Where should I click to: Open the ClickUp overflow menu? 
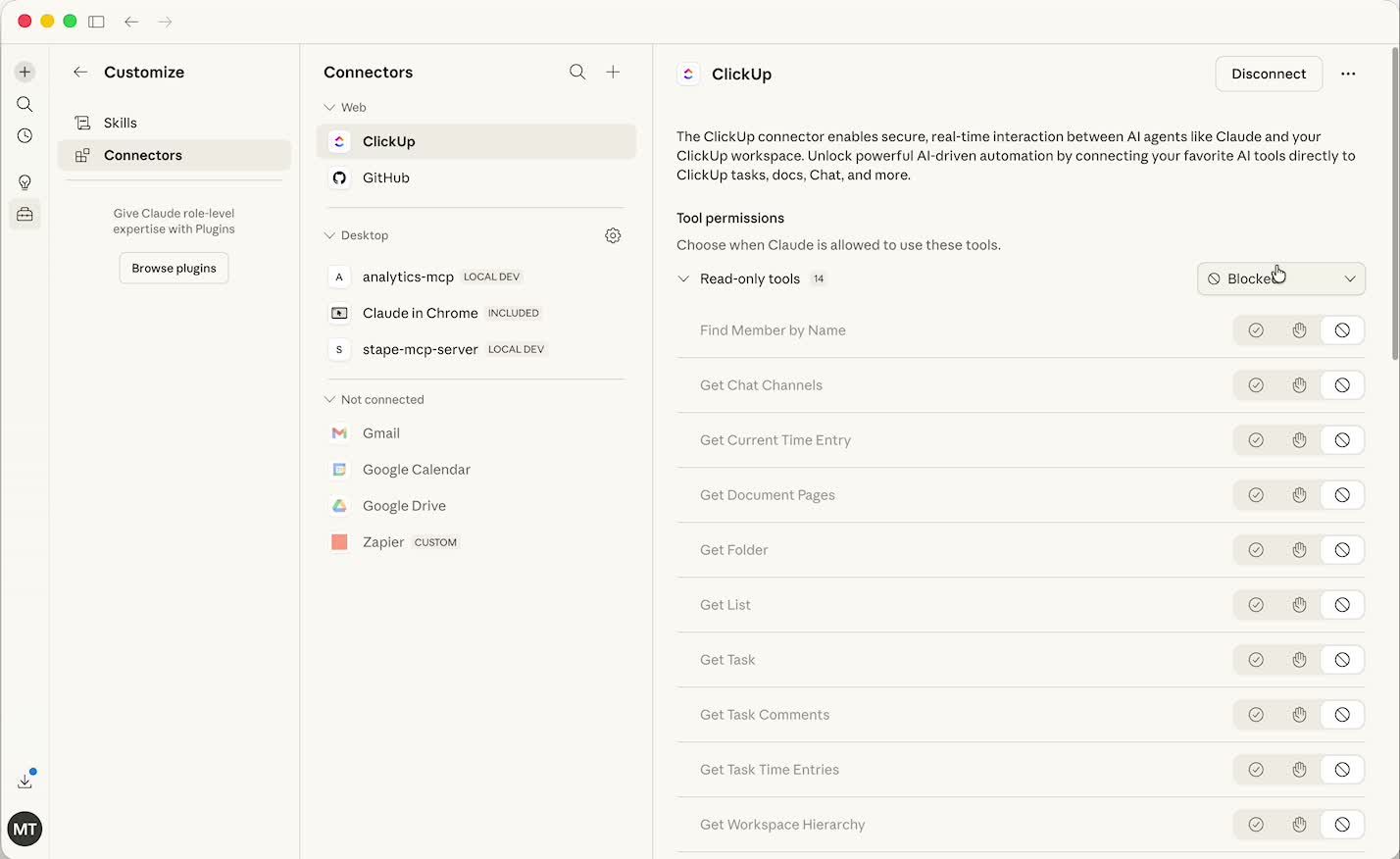1348,74
